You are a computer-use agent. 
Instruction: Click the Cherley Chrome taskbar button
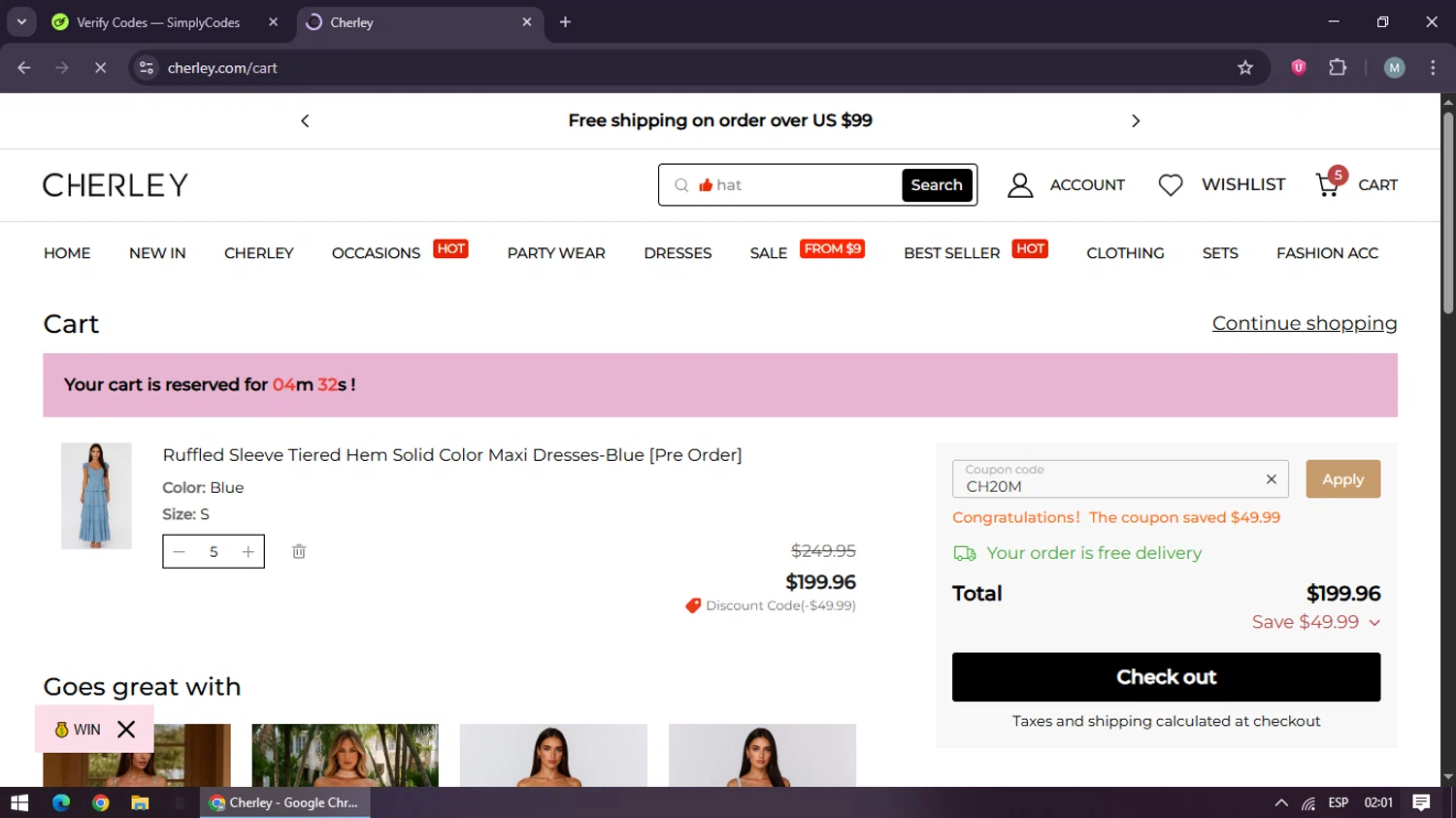(x=285, y=802)
